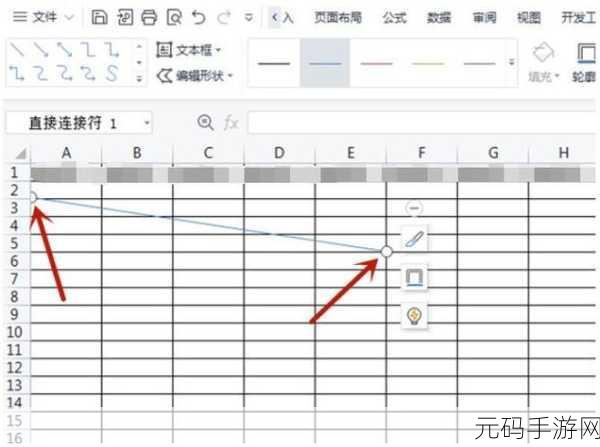Choose the red line style preset
This screenshot has height=447, width=600.
tap(376, 63)
